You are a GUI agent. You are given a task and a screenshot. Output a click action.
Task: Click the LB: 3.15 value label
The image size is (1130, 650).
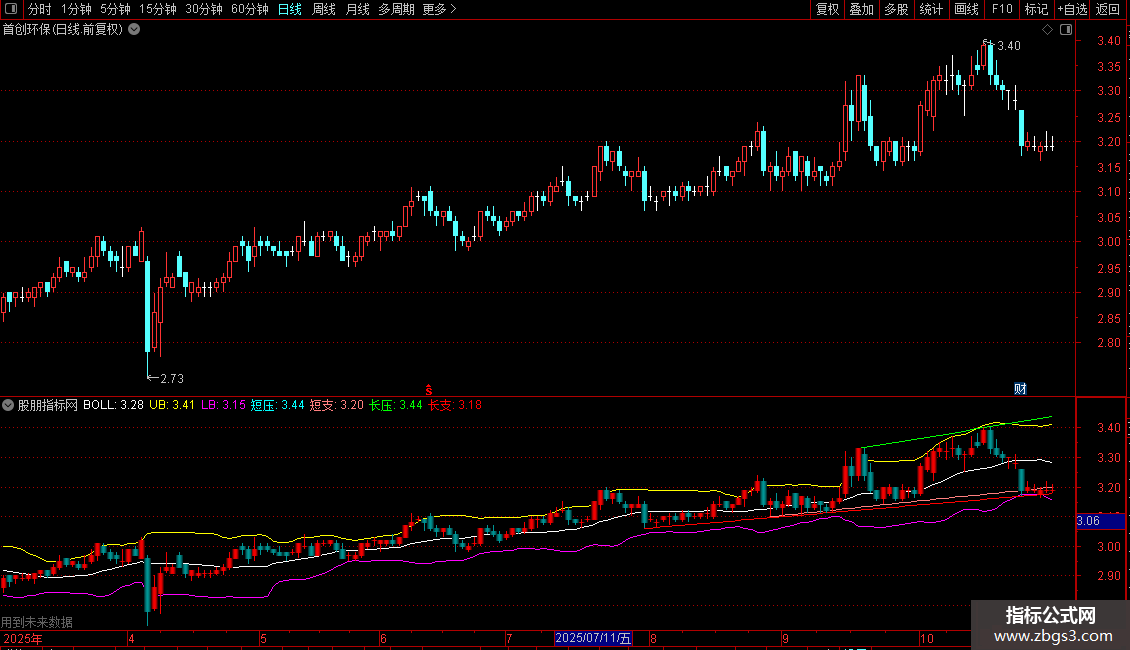pos(223,405)
